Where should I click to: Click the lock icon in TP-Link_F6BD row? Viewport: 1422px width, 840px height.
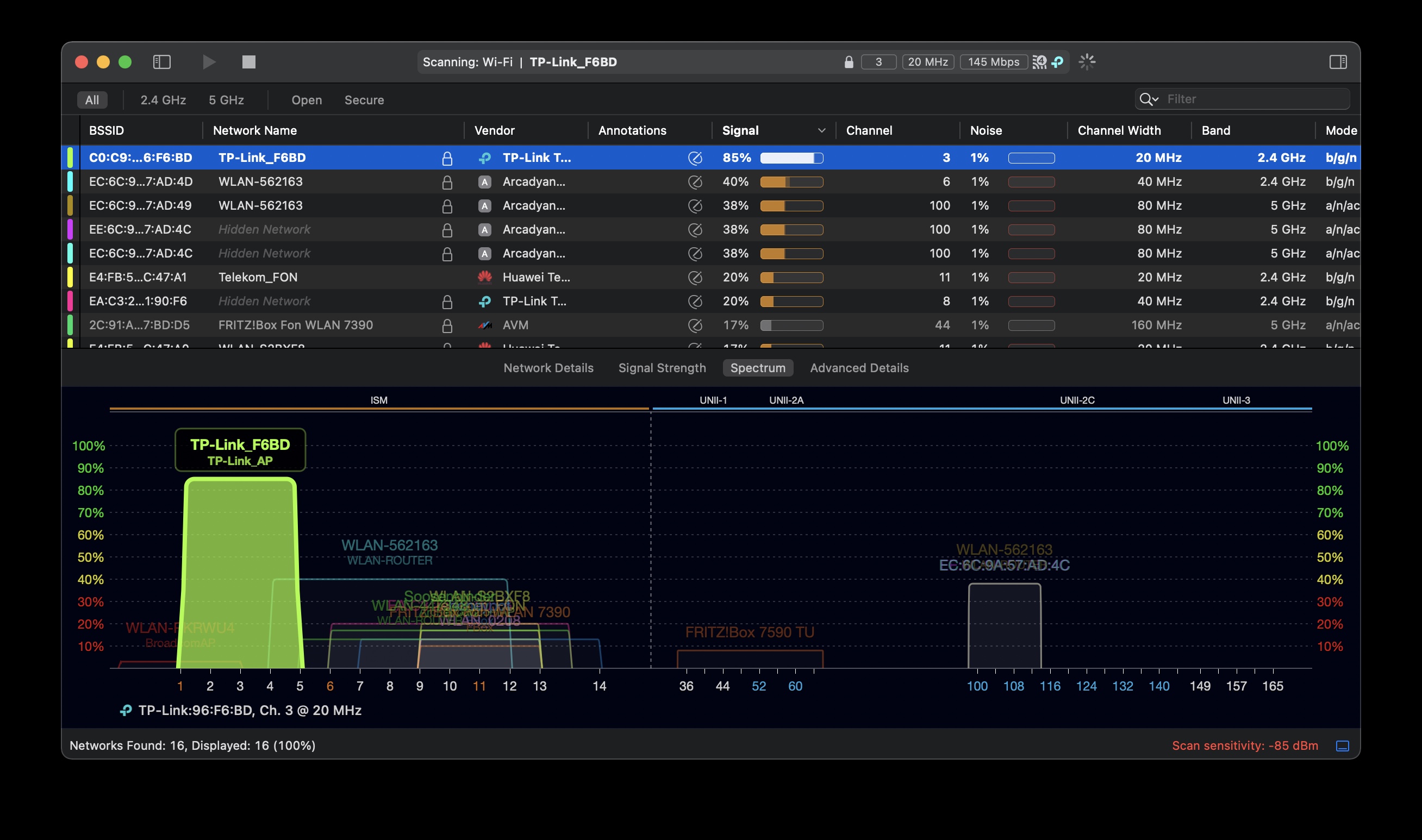pos(447,158)
